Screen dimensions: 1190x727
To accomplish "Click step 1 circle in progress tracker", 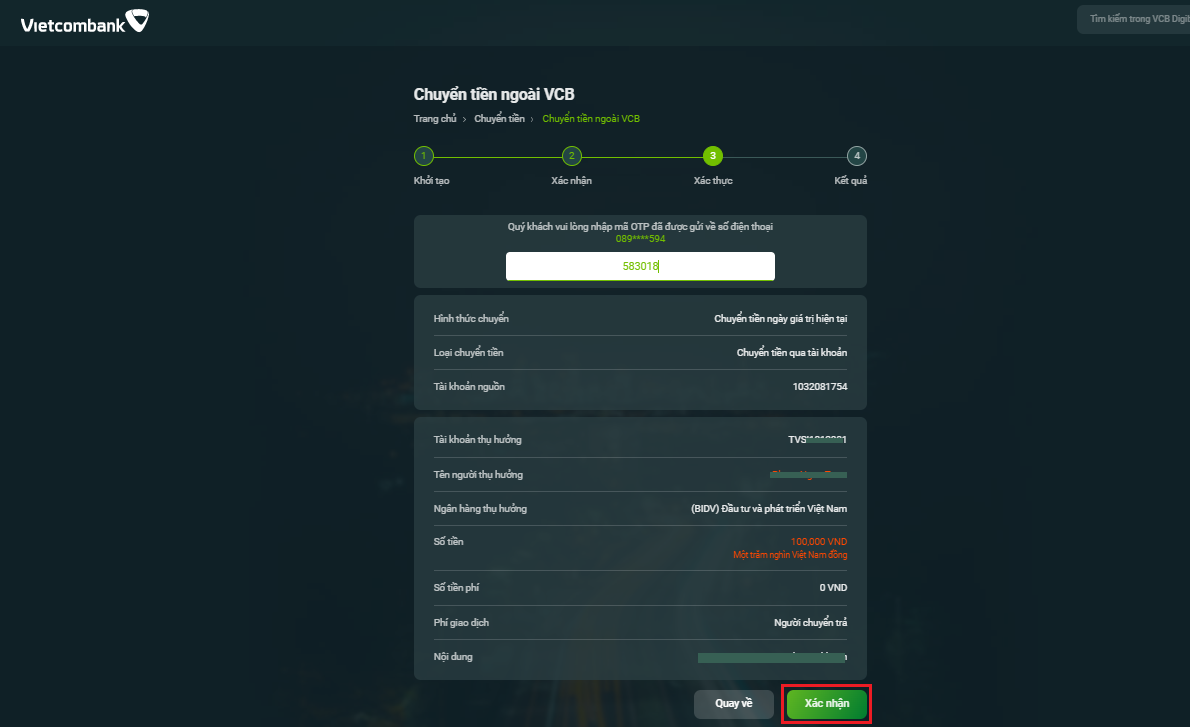I will point(424,156).
